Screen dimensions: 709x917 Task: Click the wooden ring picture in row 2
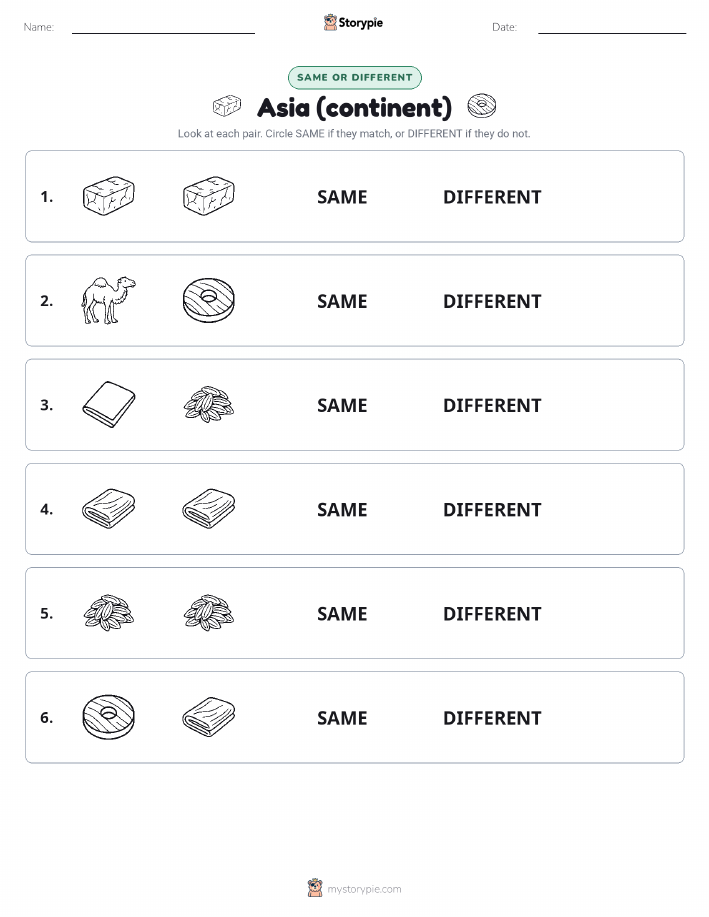[x=209, y=300]
